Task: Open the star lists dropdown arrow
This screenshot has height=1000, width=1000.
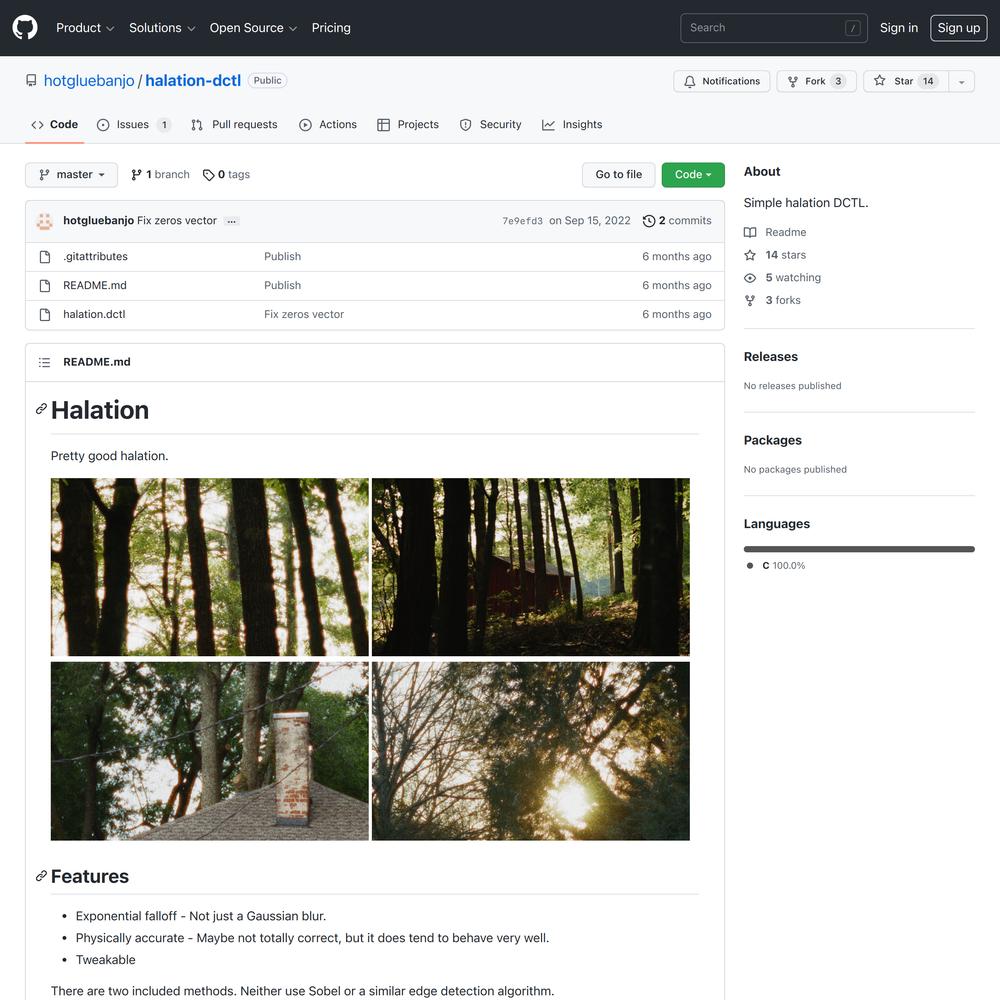Action: tap(962, 82)
